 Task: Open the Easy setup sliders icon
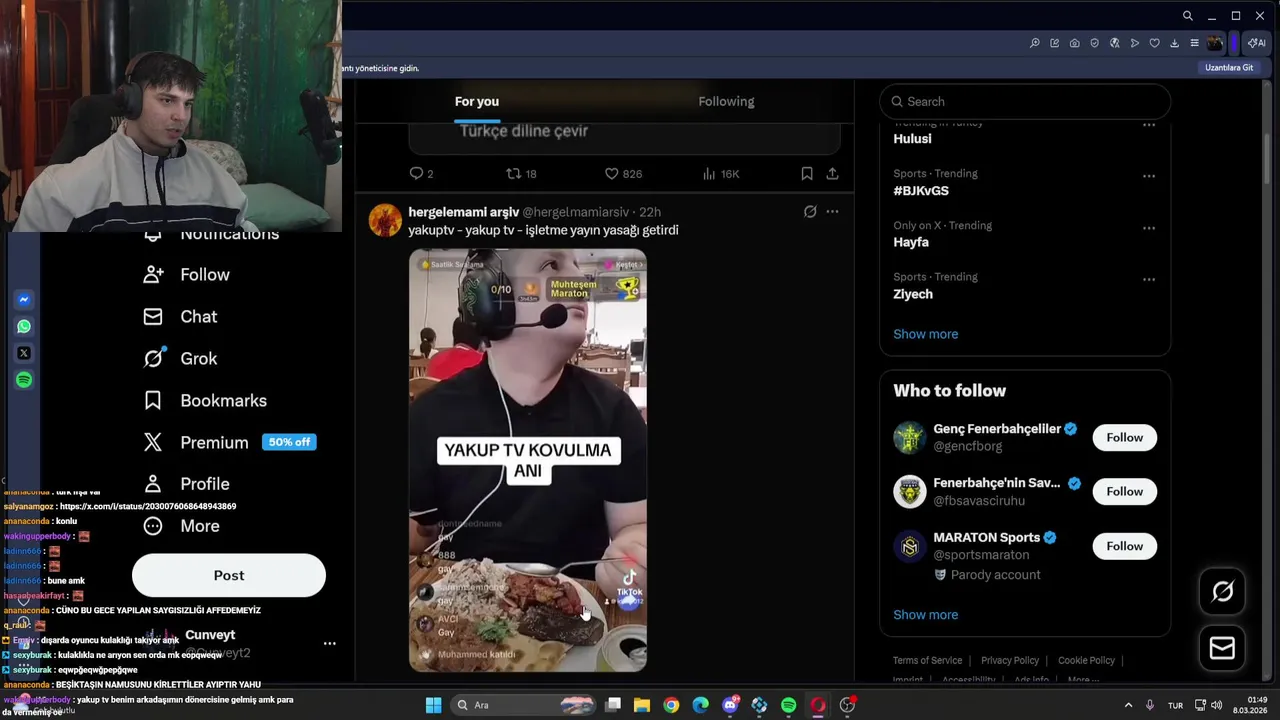tap(1194, 43)
